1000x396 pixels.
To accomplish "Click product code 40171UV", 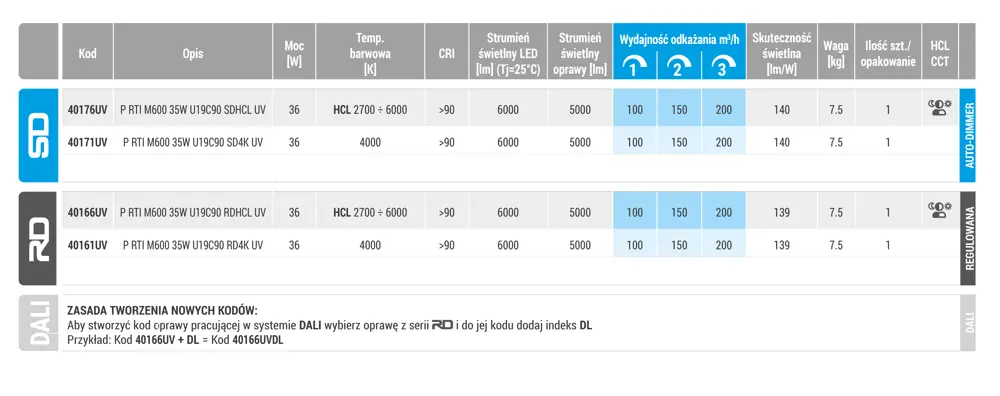I will pos(87,142).
